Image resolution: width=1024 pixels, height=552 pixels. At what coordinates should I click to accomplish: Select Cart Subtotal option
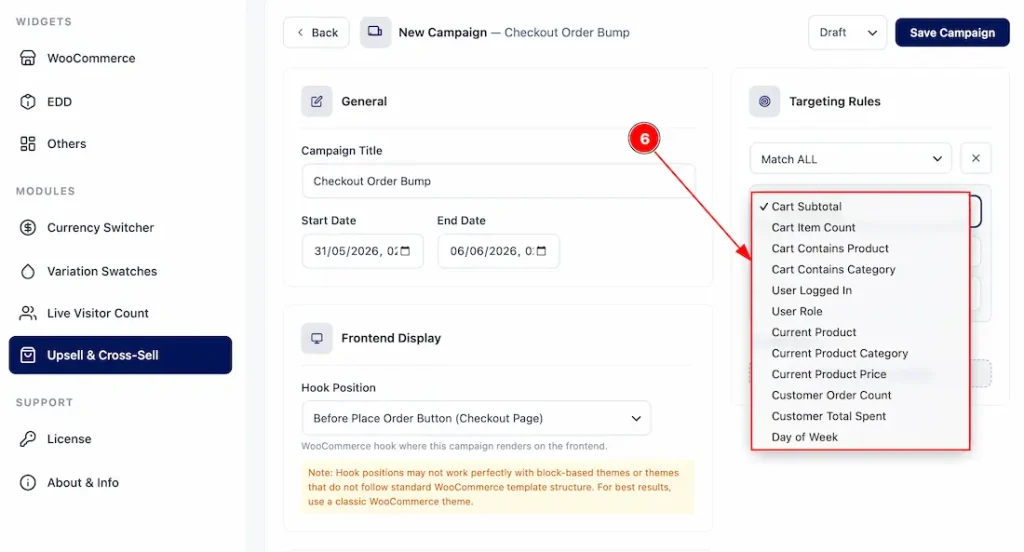(861, 206)
